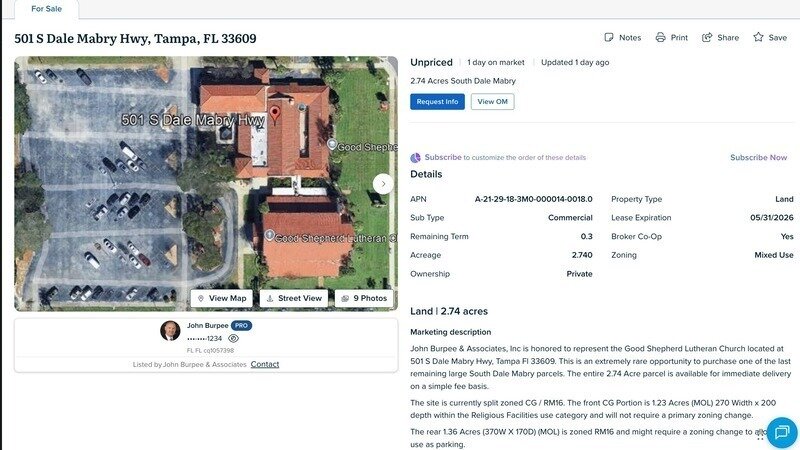Open the Notes icon
This screenshot has height=450, width=800.
609,37
